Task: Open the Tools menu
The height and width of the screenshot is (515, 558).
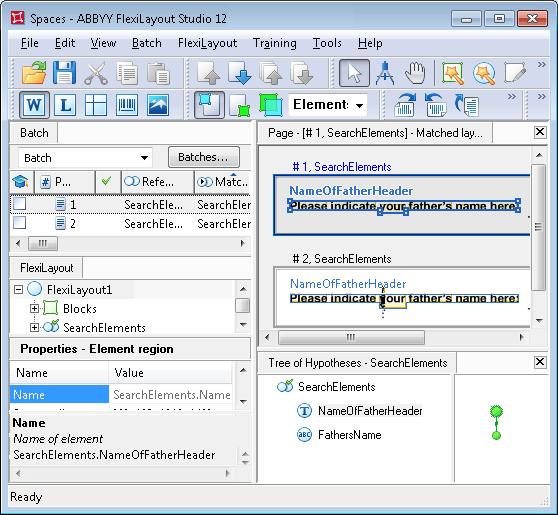Action: coord(327,43)
